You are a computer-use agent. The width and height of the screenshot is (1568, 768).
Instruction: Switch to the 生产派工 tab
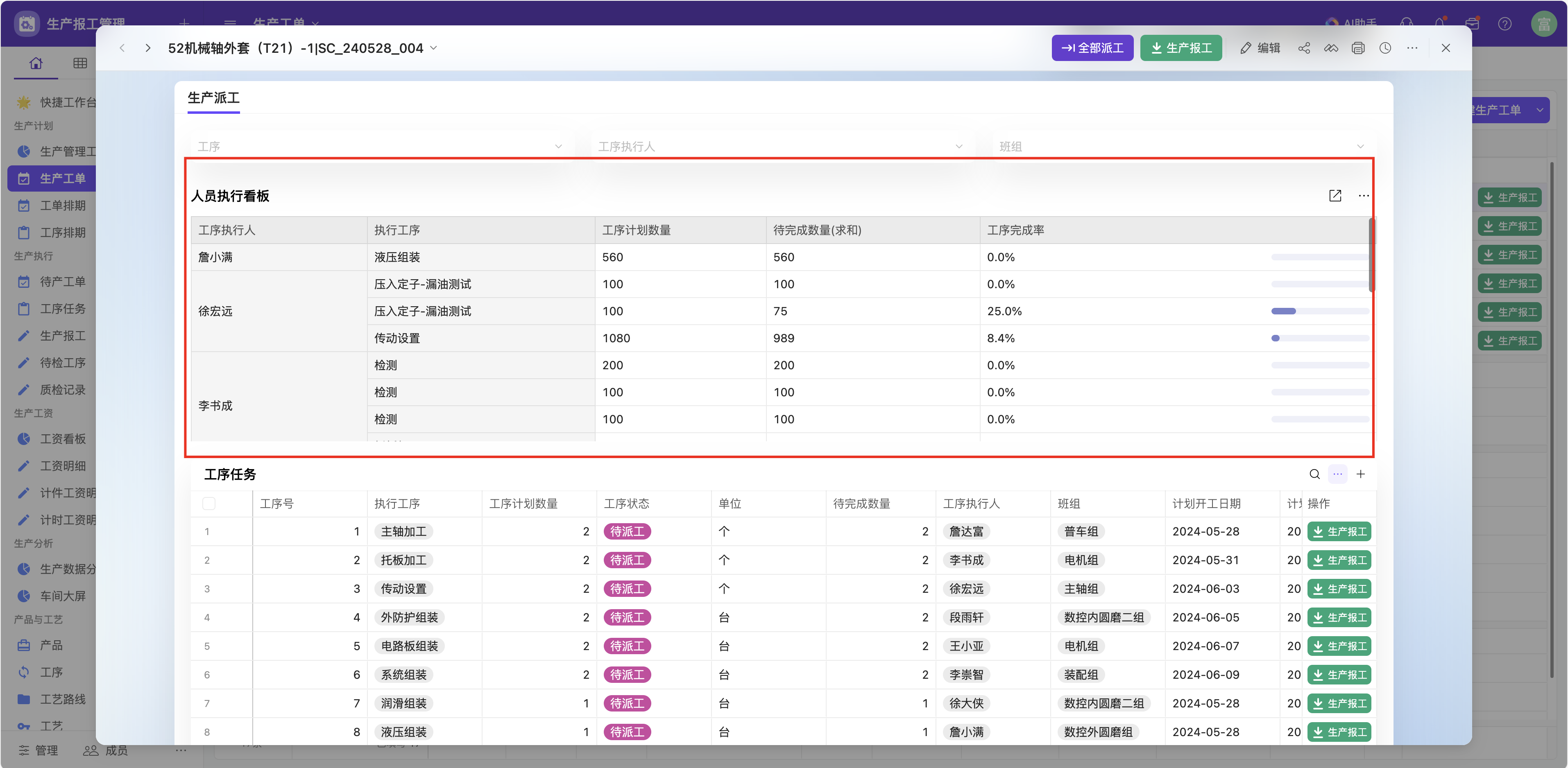click(214, 98)
